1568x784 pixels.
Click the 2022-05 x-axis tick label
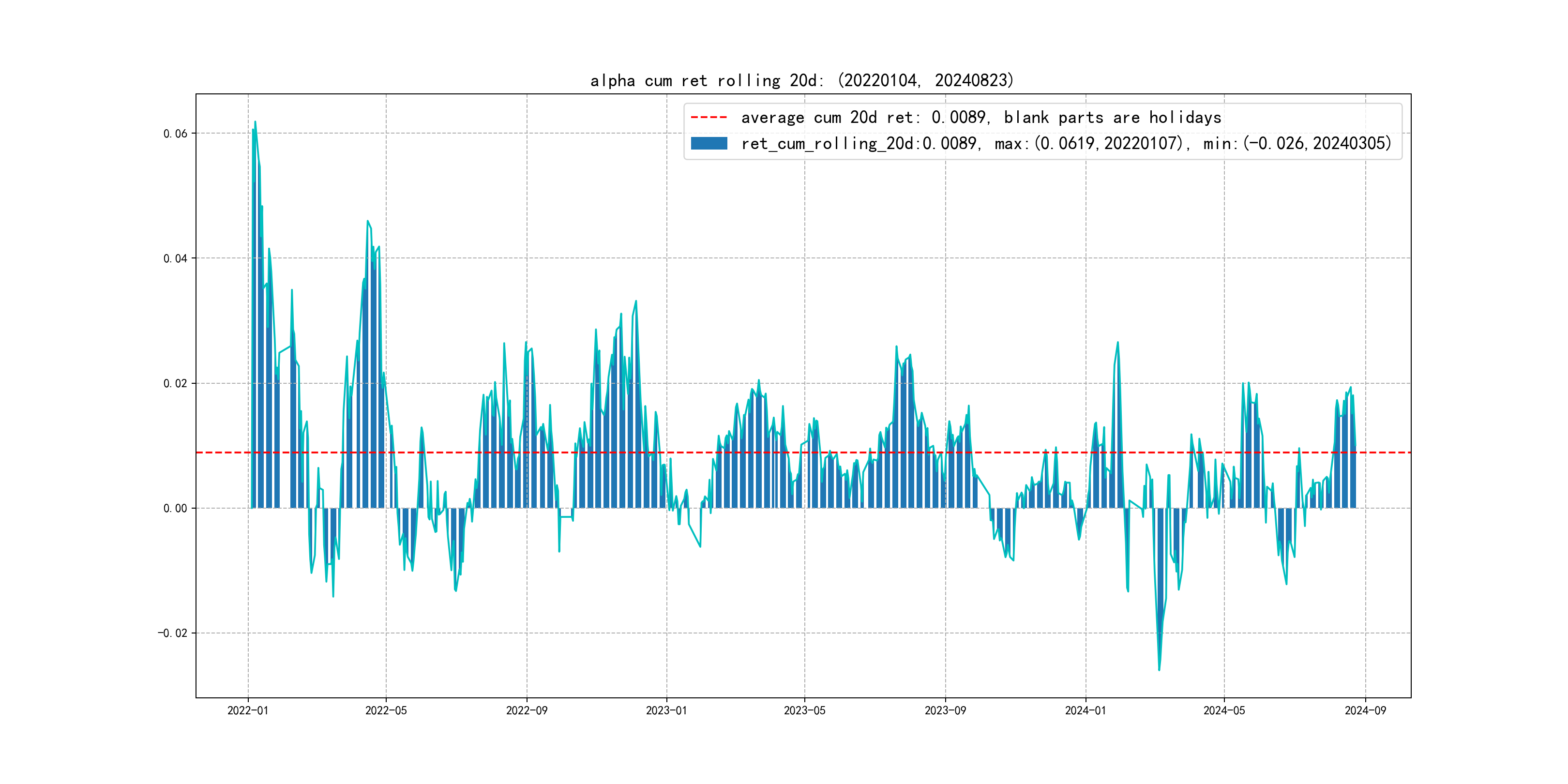click(386, 710)
